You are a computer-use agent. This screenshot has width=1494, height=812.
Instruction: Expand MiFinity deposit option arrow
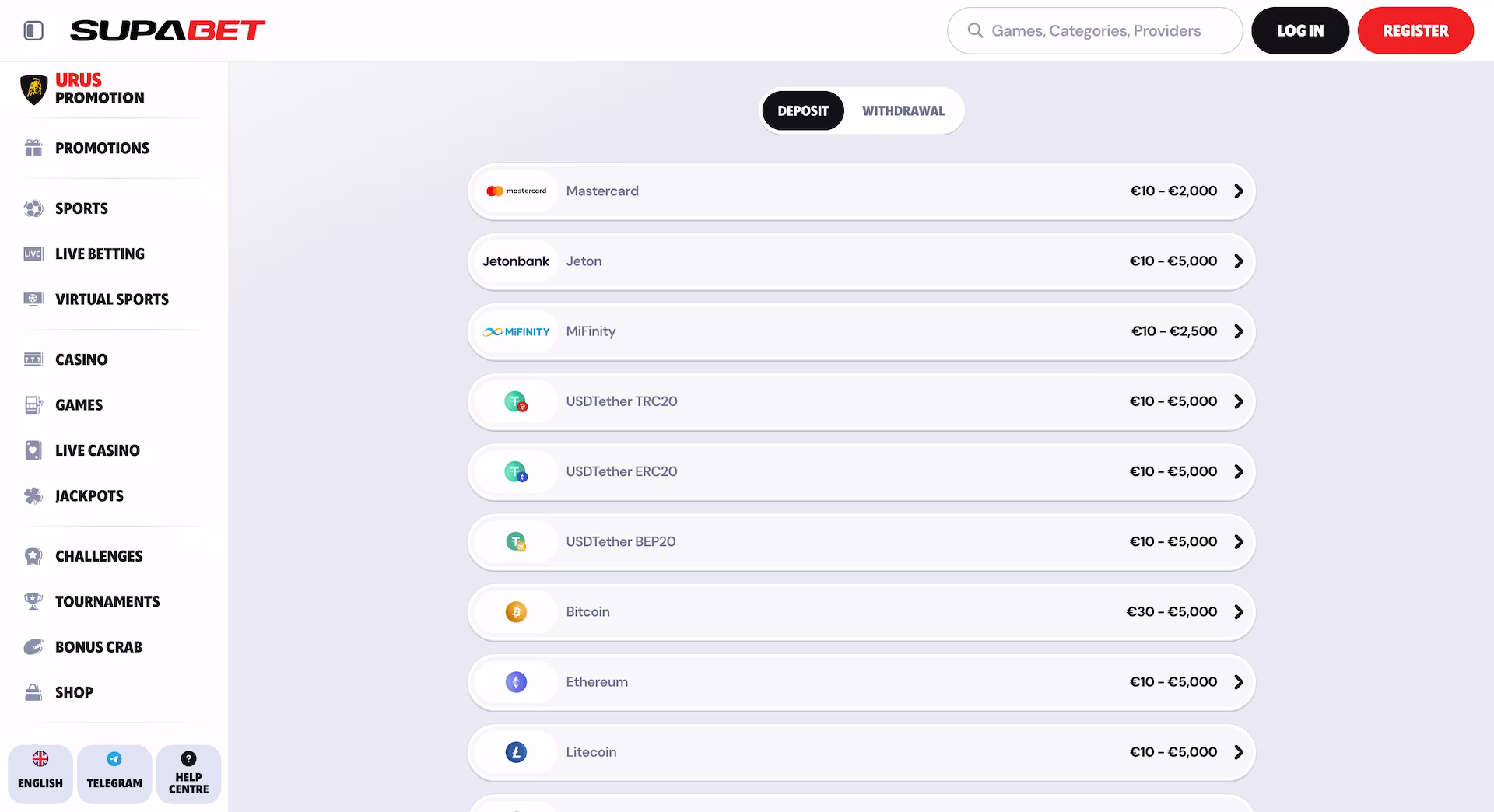[x=1239, y=331]
